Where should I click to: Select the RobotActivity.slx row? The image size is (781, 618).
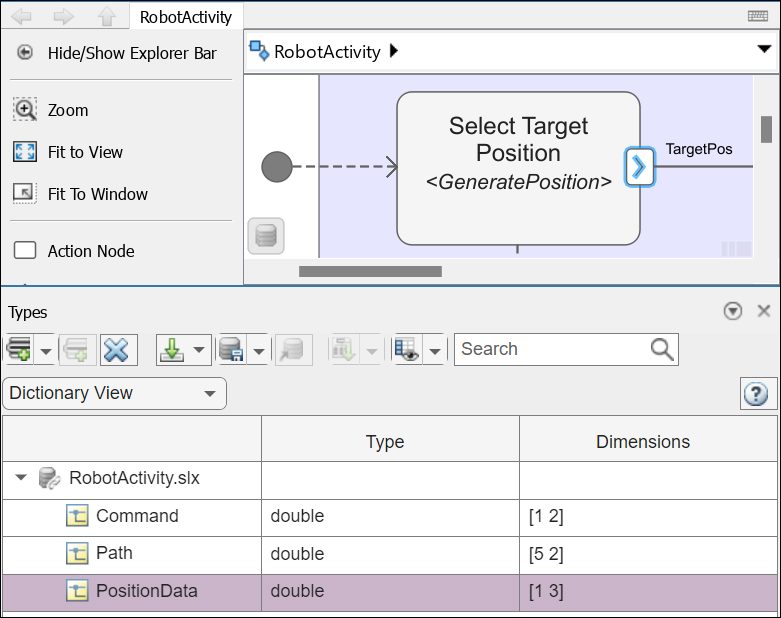390,480
